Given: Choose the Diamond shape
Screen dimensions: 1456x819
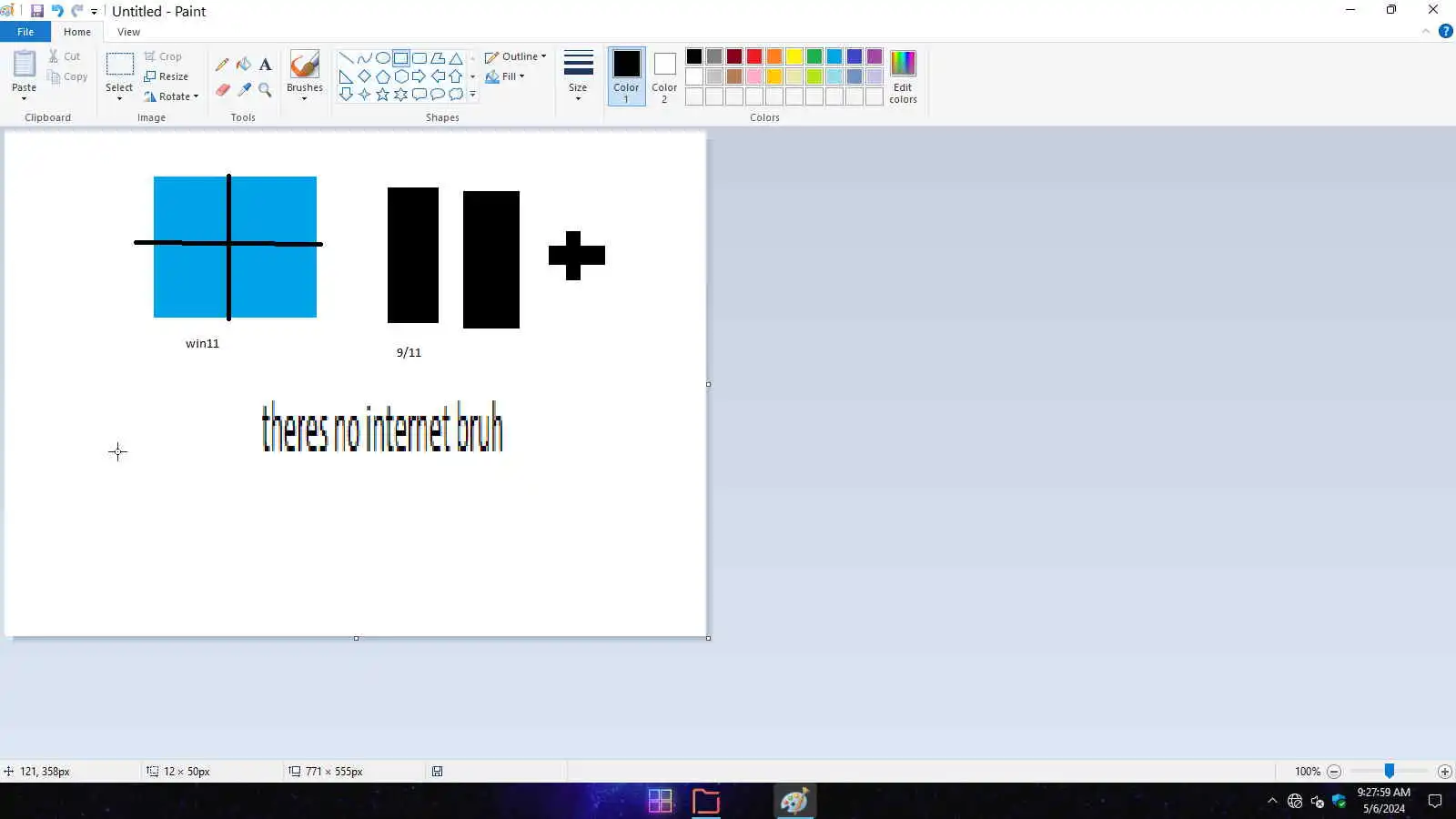Looking at the screenshot, I should point(364,76).
